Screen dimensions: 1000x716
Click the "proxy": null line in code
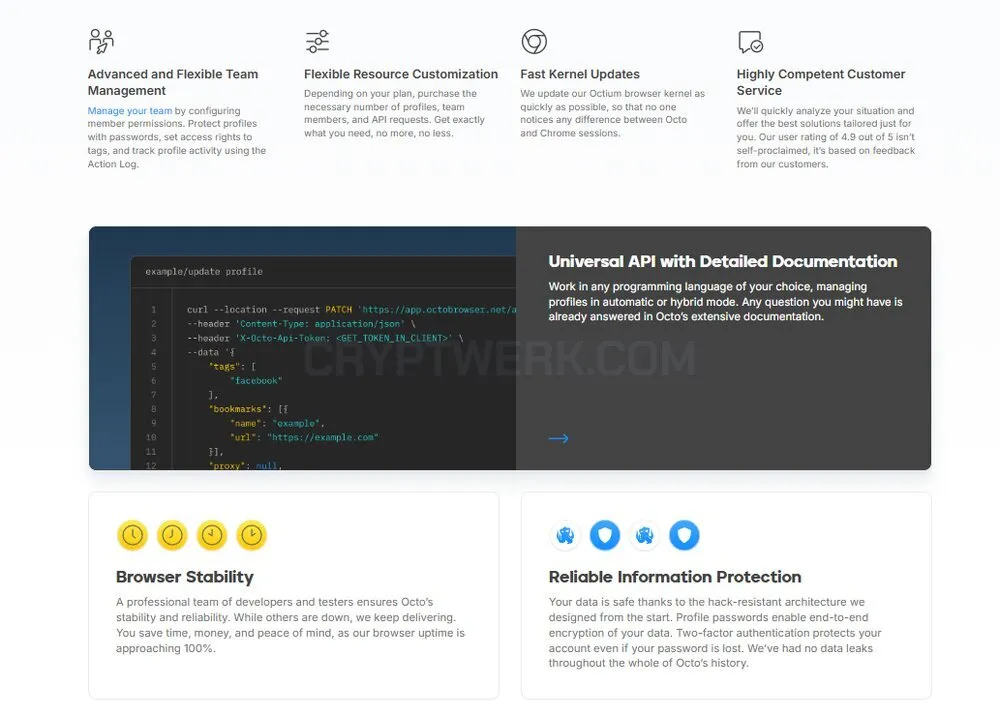245,465
